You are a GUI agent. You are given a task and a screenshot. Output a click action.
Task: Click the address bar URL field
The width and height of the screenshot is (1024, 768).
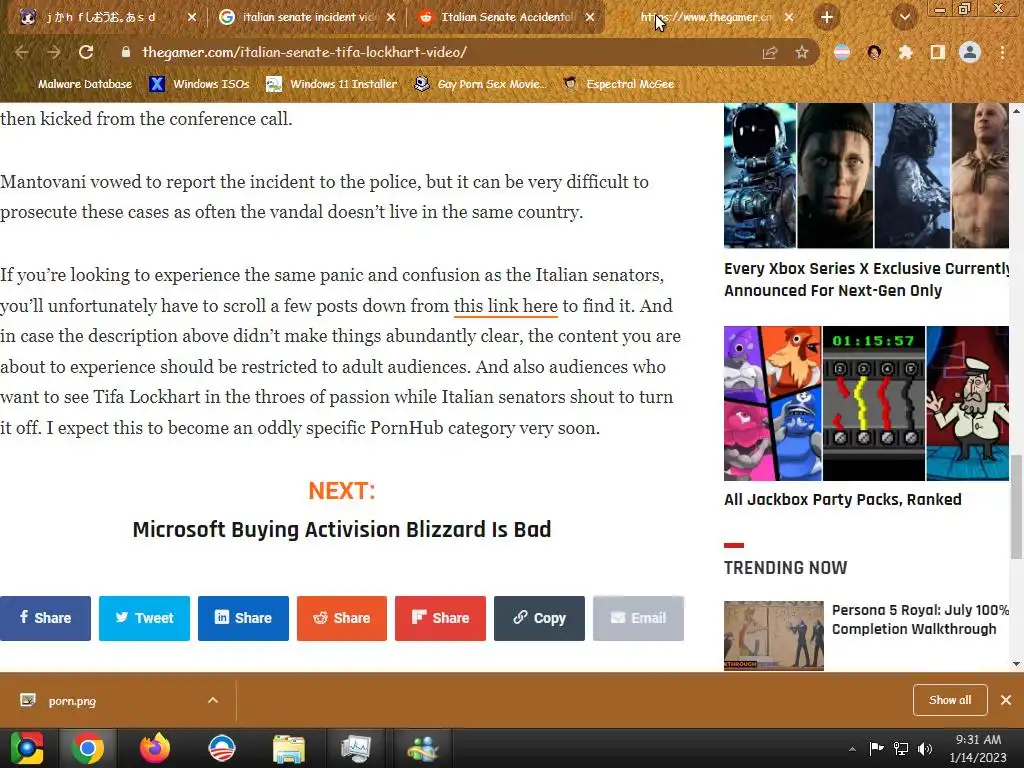click(x=444, y=52)
